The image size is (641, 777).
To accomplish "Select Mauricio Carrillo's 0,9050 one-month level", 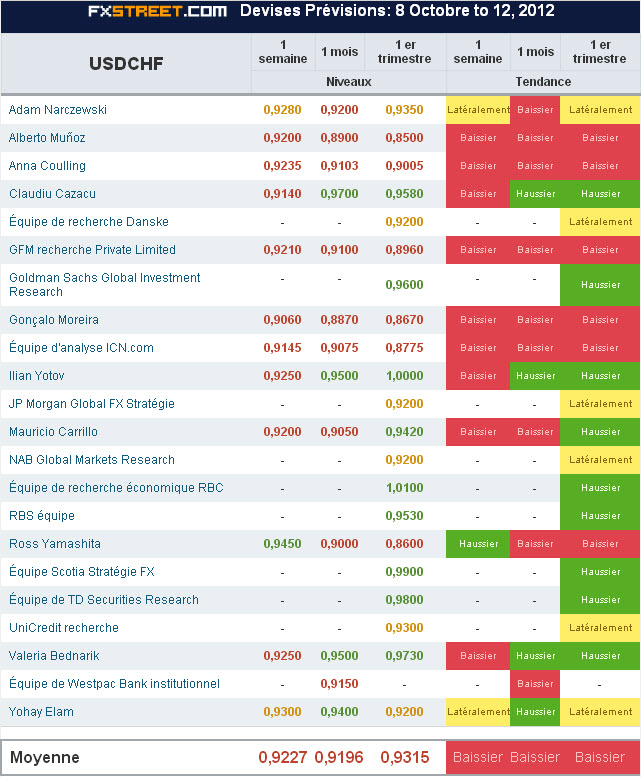I will click(x=339, y=432).
